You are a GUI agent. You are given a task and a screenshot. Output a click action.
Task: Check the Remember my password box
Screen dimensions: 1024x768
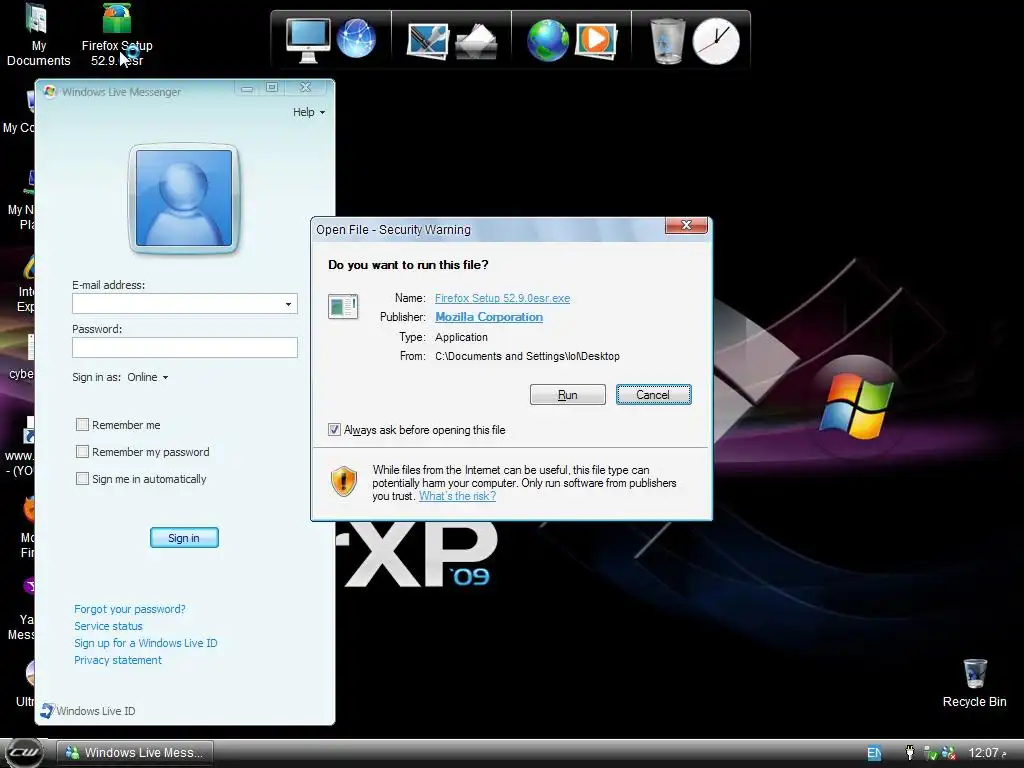pos(82,451)
